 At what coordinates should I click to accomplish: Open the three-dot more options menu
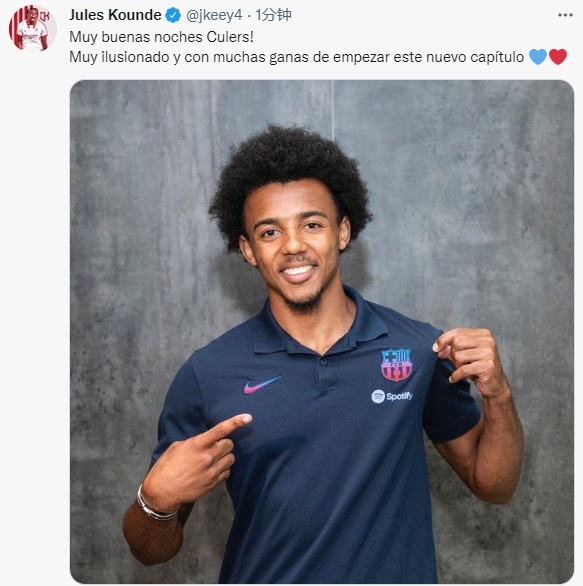point(565,15)
